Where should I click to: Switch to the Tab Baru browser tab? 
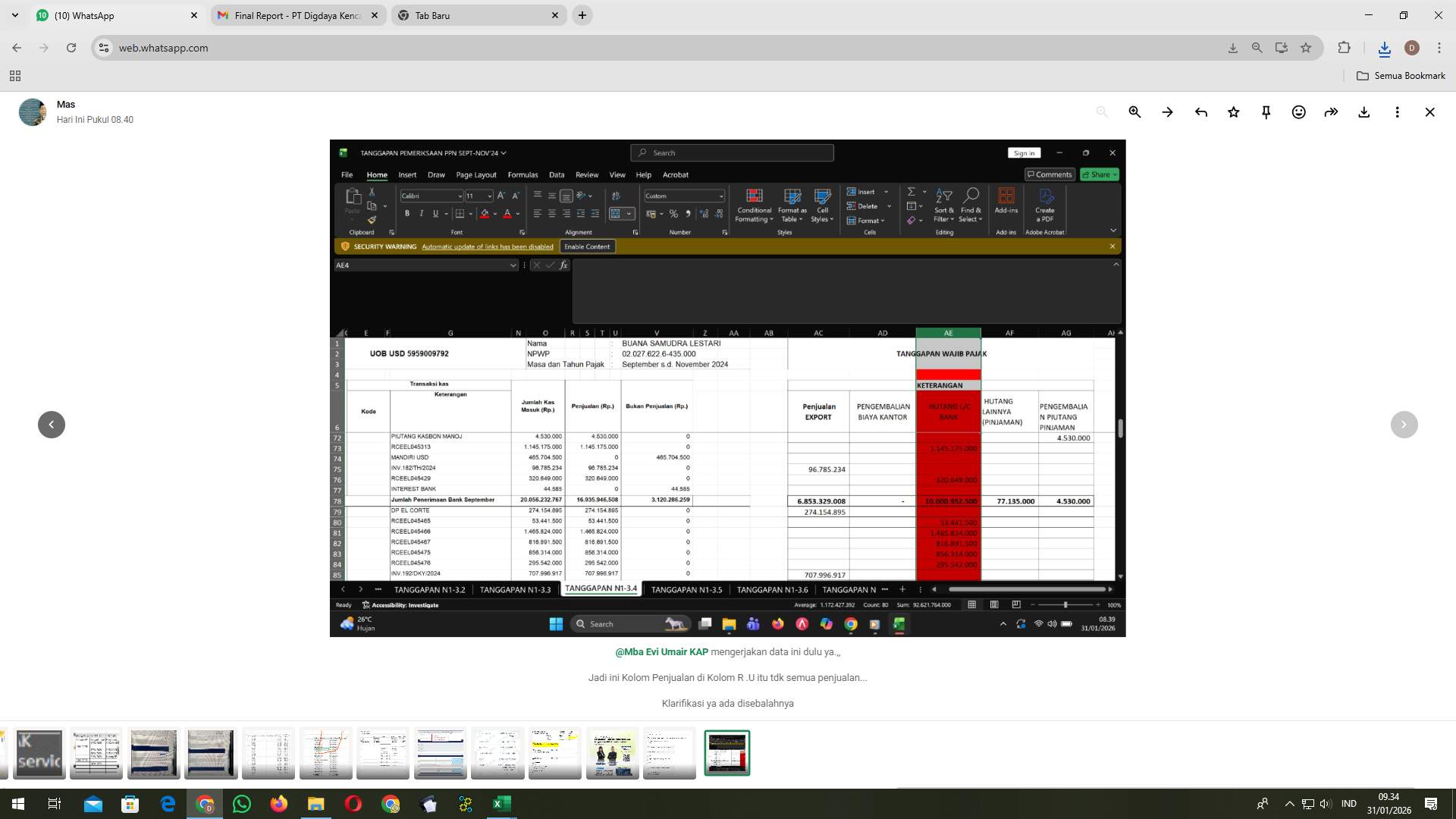coord(478,15)
